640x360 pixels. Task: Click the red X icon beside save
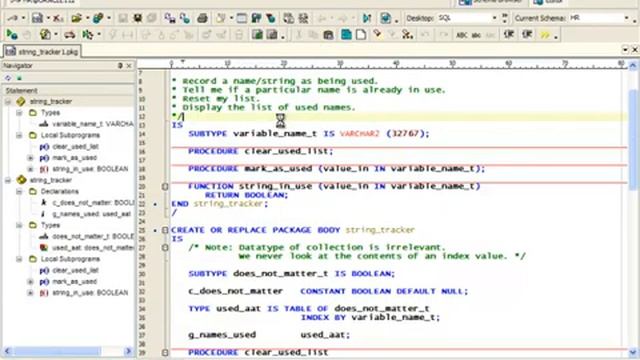58,18
